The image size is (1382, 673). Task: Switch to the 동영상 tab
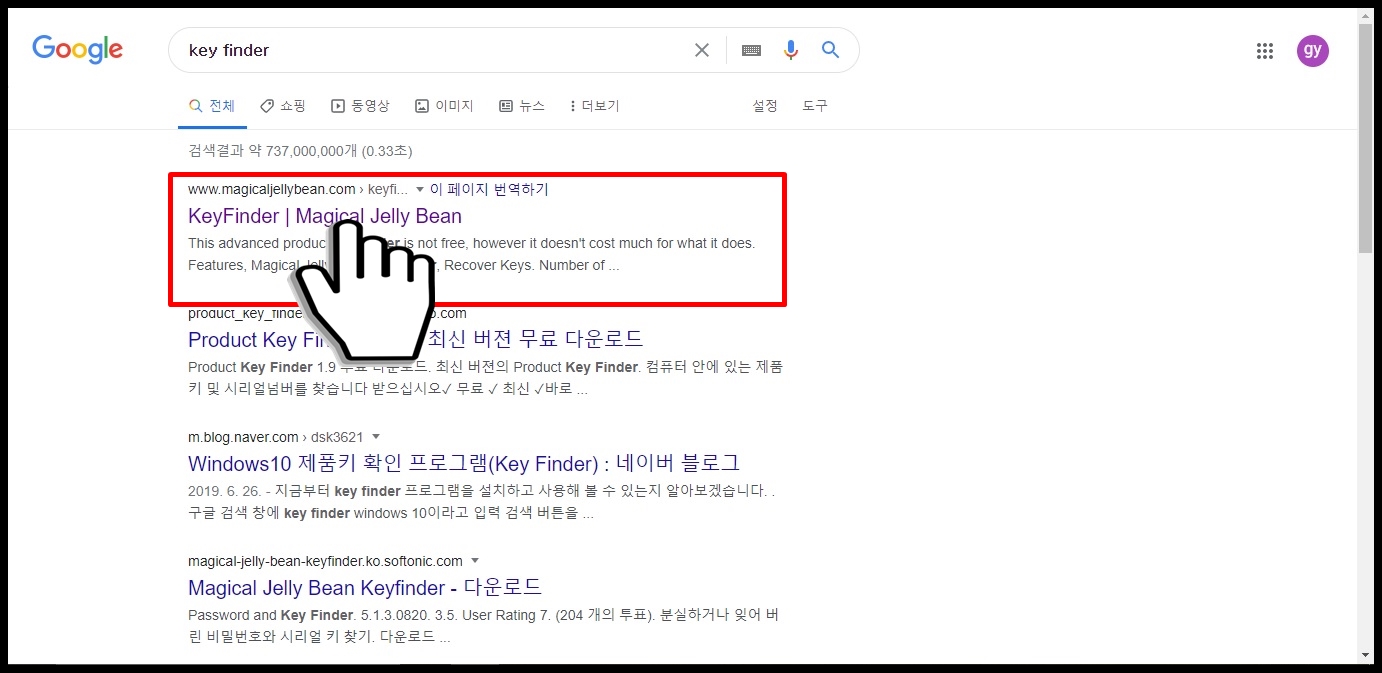tap(360, 106)
